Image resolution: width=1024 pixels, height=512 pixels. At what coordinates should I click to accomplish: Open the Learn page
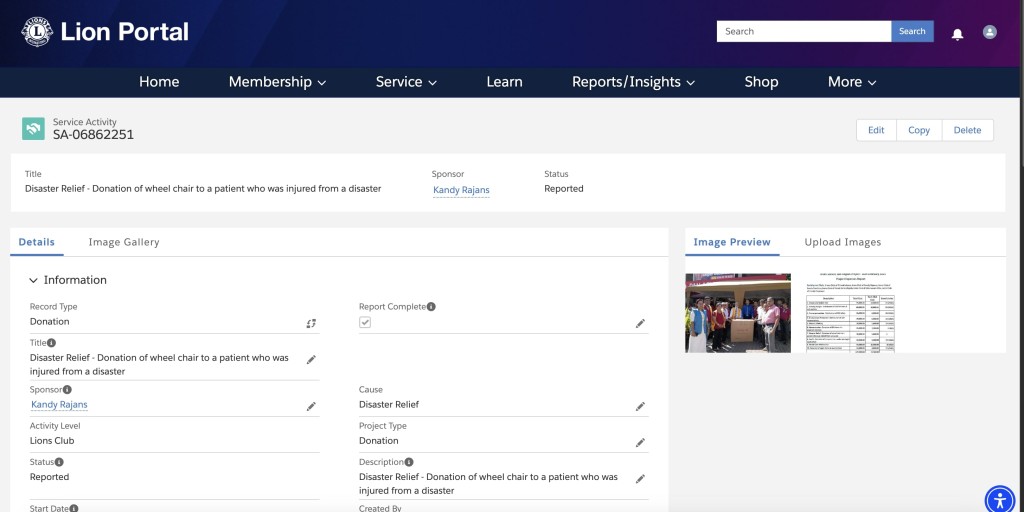click(504, 82)
